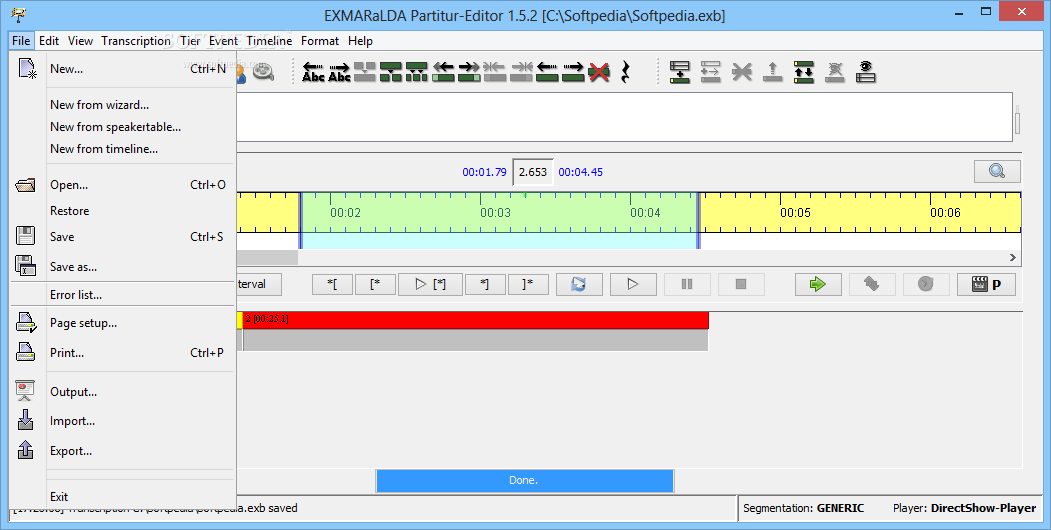
Task: Click the blue 00:04.45 selection end time
Action: pos(580,172)
